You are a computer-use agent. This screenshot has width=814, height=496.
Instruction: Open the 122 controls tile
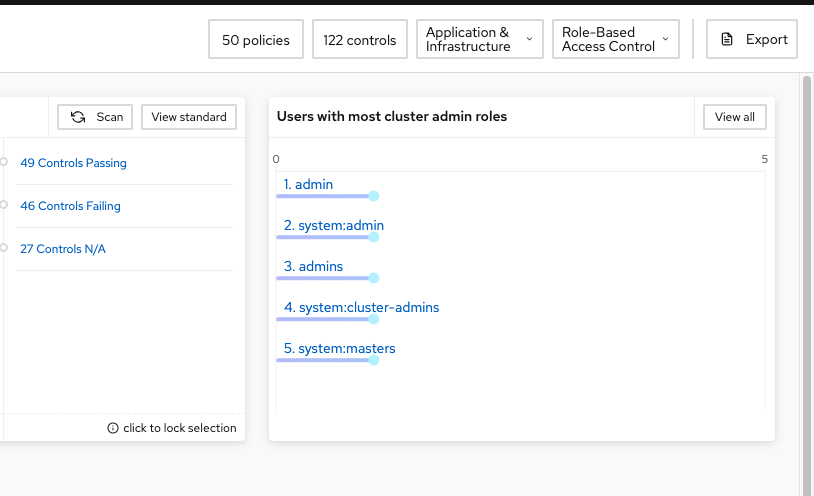(360, 39)
